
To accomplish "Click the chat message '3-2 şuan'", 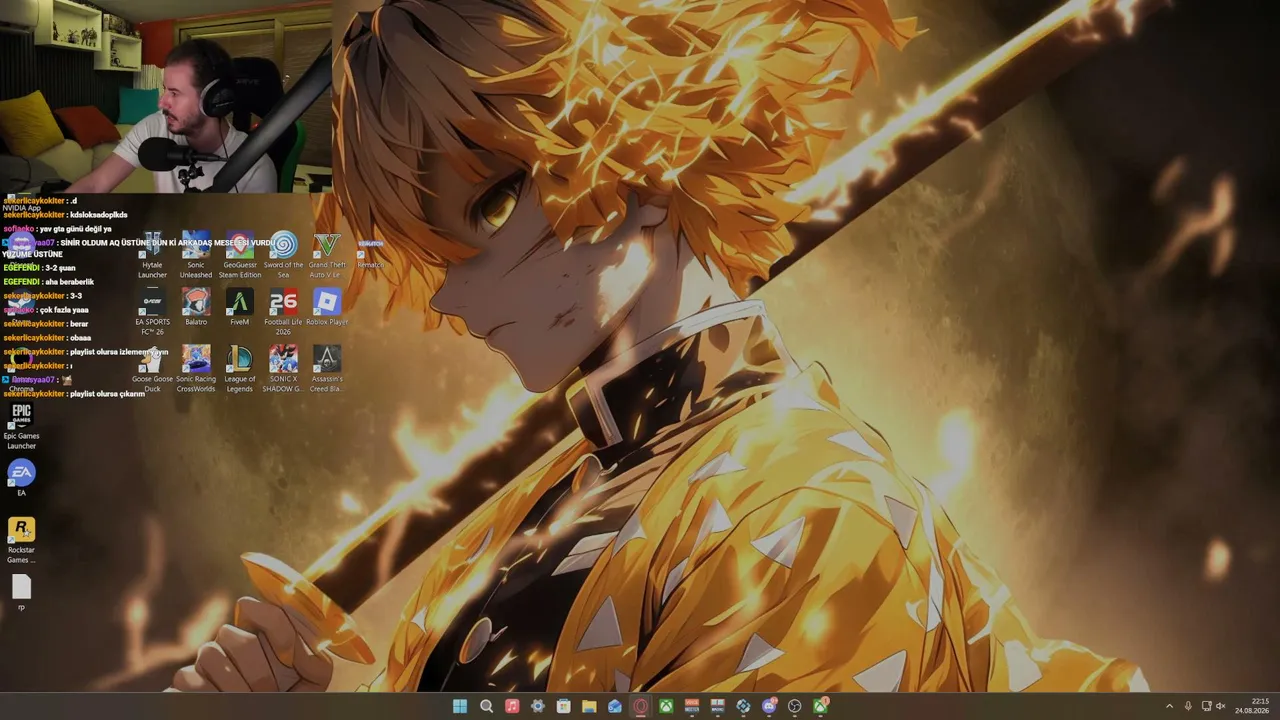I will (x=60, y=268).
